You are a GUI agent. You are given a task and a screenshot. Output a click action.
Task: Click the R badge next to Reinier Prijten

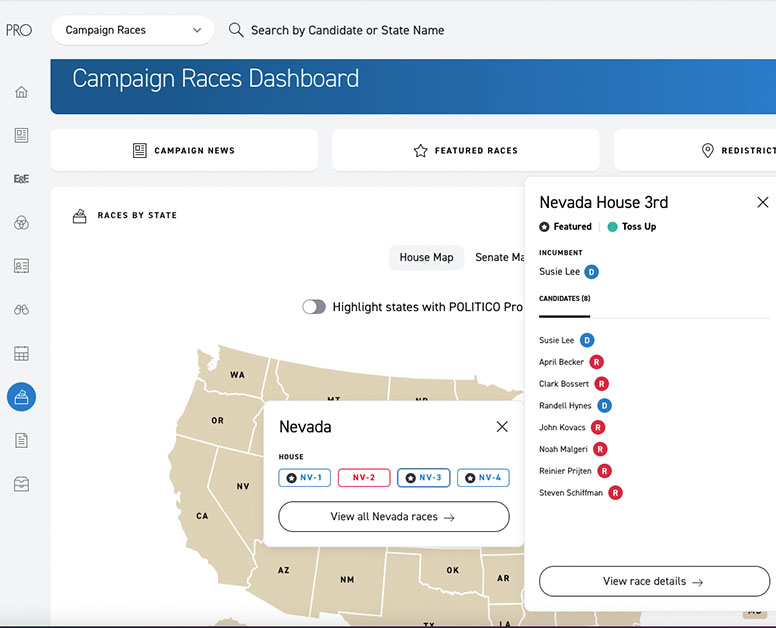click(x=604, y=471)
